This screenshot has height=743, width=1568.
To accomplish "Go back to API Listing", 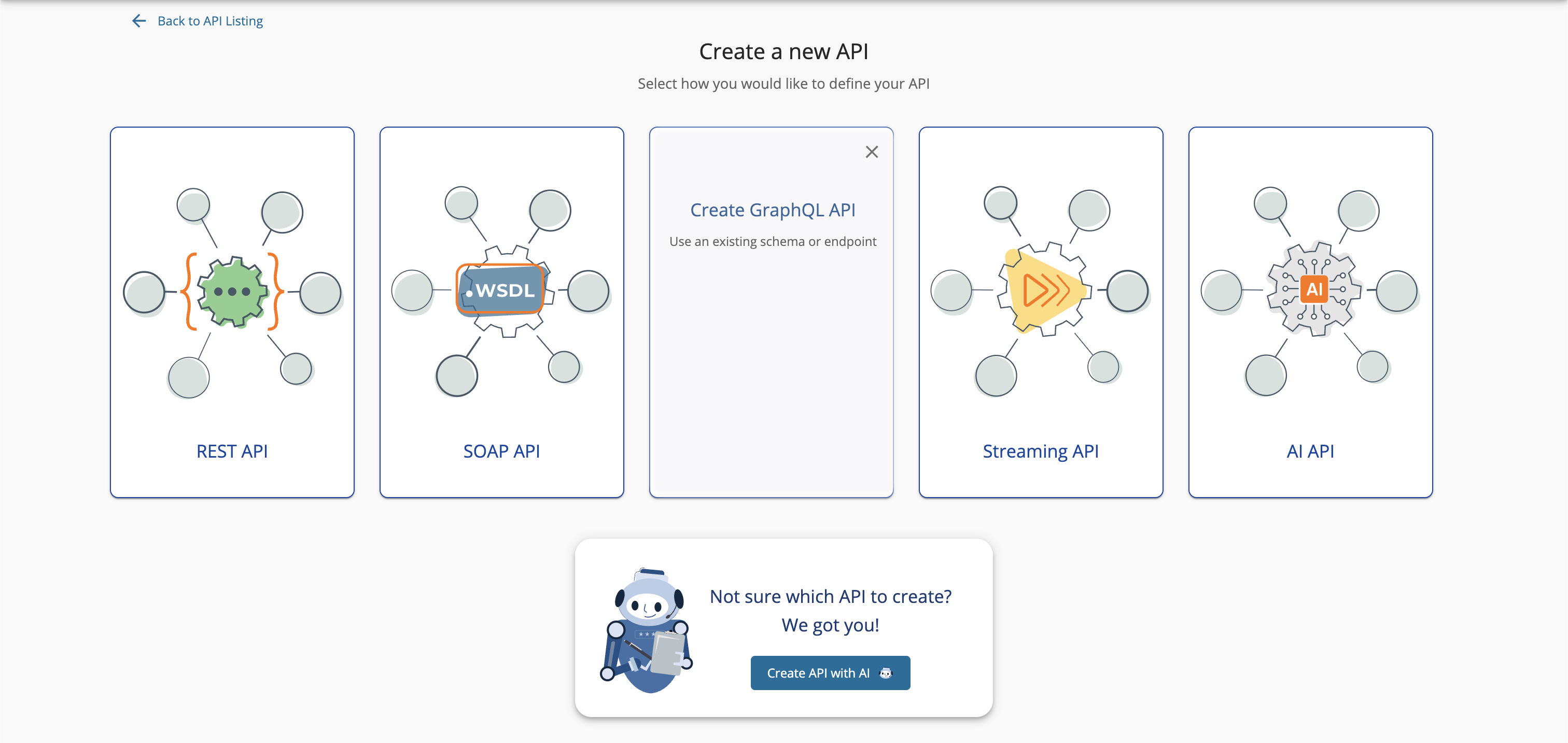I will click(x=210, y=20).
